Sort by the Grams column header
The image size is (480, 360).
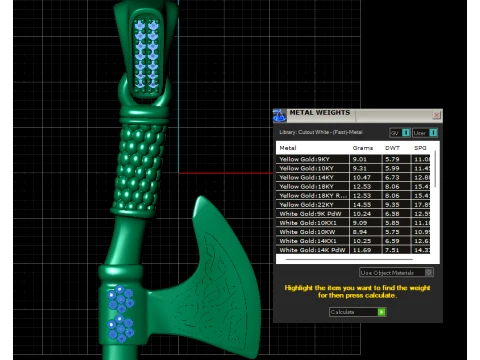click(363, 148)
